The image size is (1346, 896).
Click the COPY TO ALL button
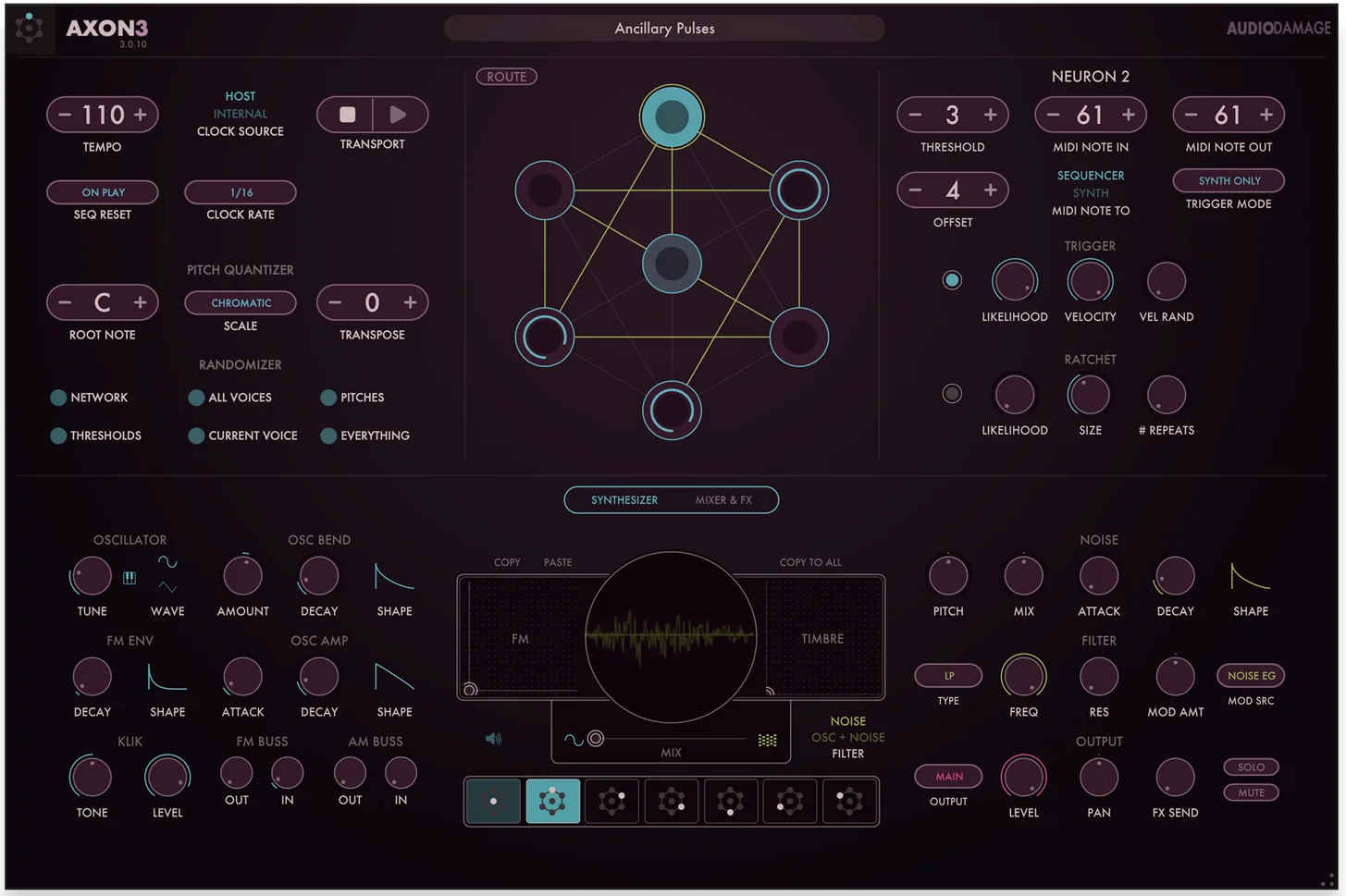810,562
